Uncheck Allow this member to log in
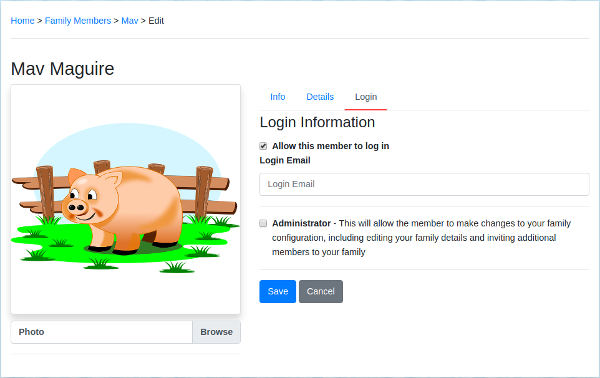Image resolution: width=600 pixels, height=378 pixels. (x=263, y=146)
